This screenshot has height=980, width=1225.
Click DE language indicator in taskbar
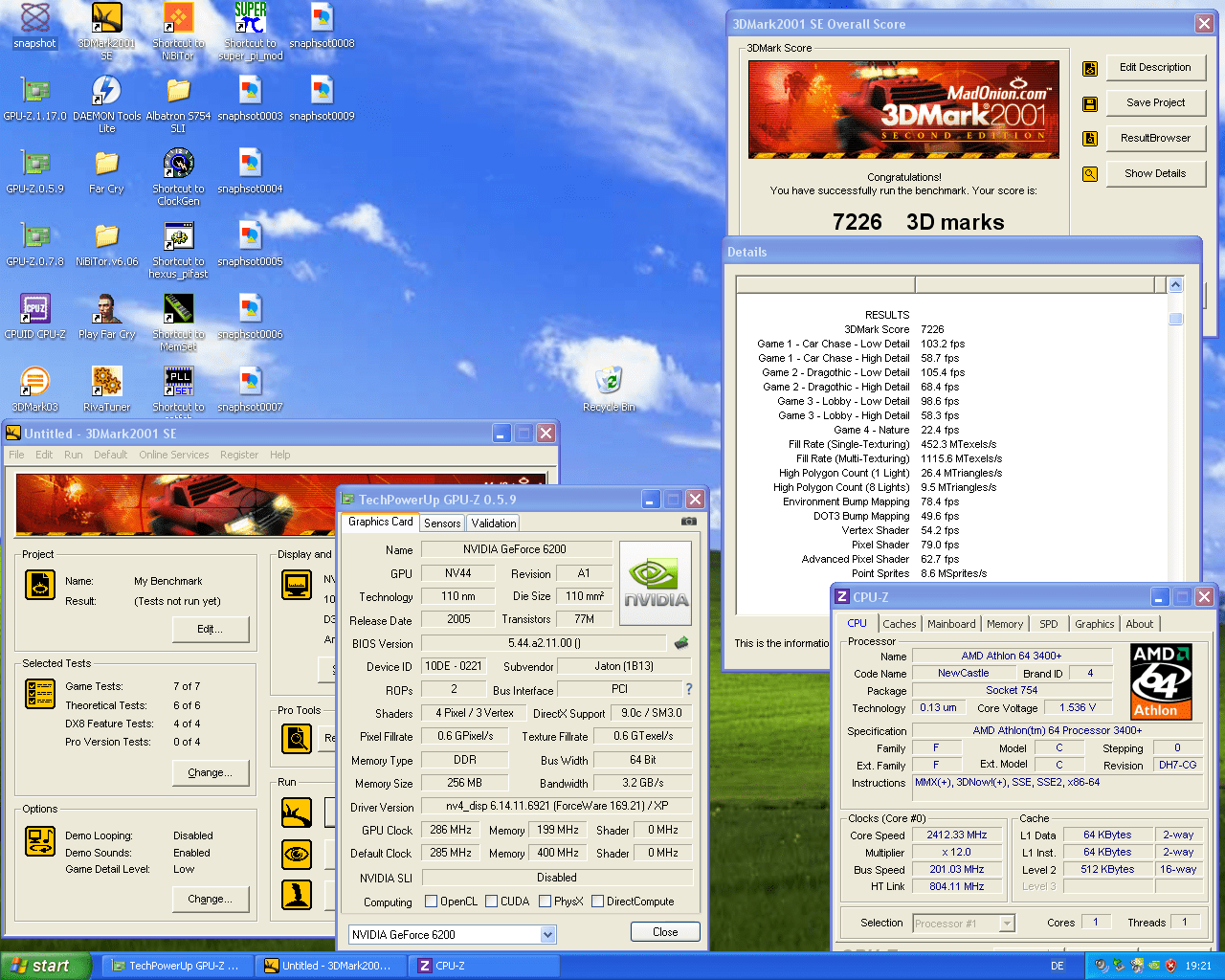click(1058, 966)
